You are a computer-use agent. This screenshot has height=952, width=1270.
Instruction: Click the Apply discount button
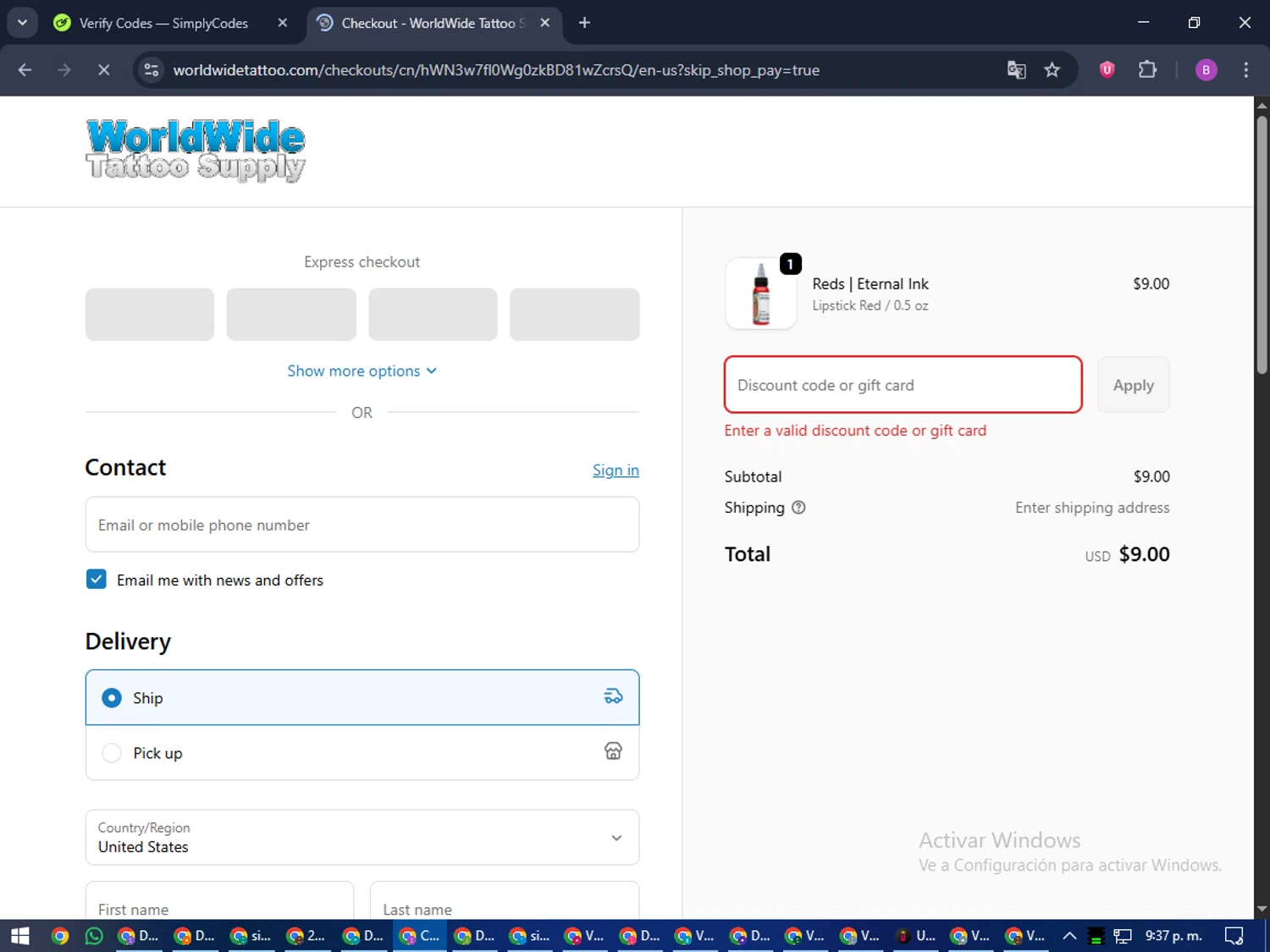click(x=1133, y=385)
